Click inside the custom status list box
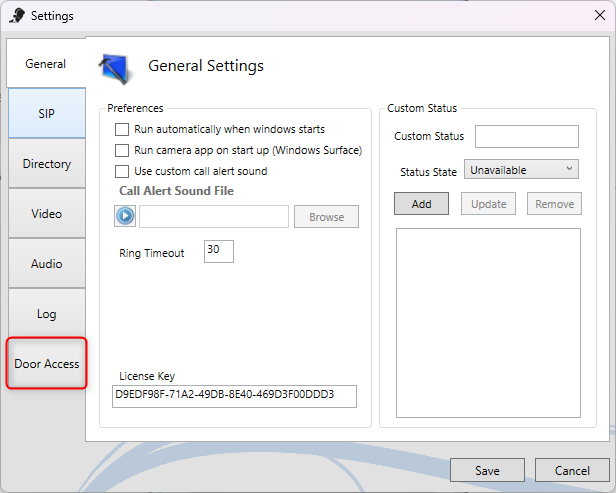 488,323
